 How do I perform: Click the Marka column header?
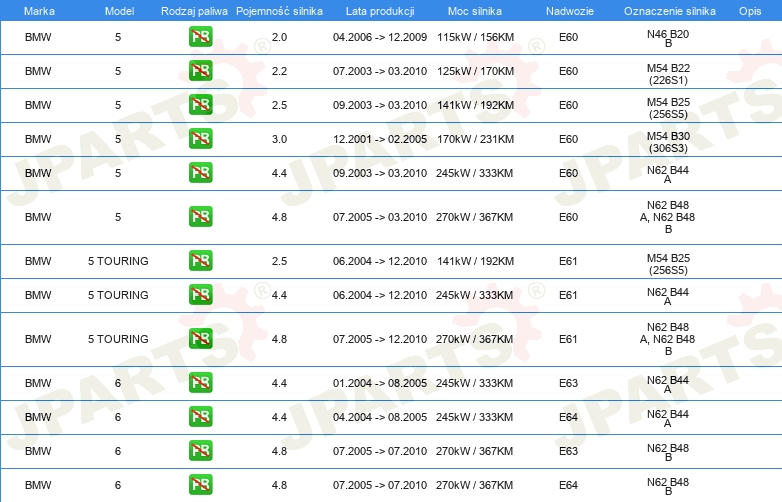39,11
